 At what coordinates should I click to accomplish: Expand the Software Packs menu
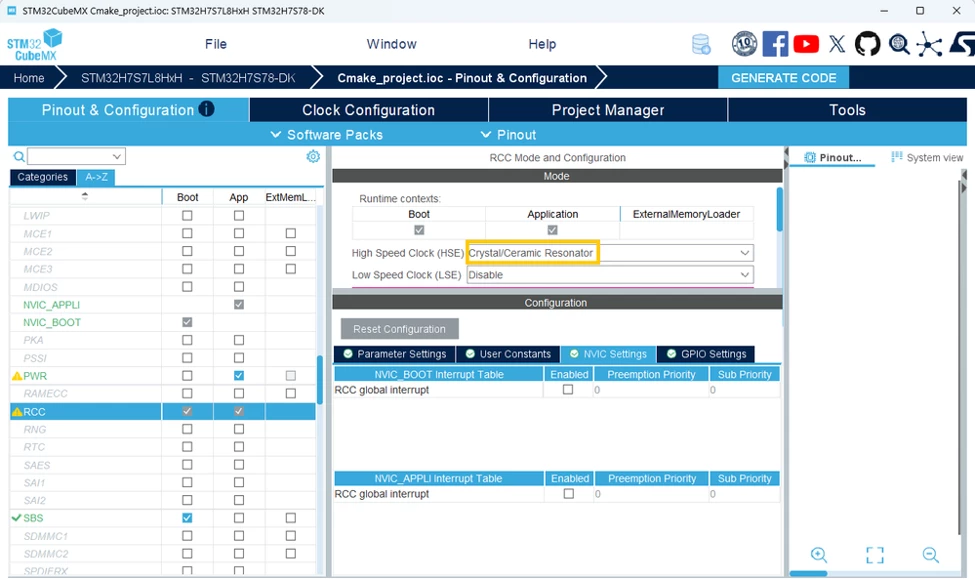point(327,135)
